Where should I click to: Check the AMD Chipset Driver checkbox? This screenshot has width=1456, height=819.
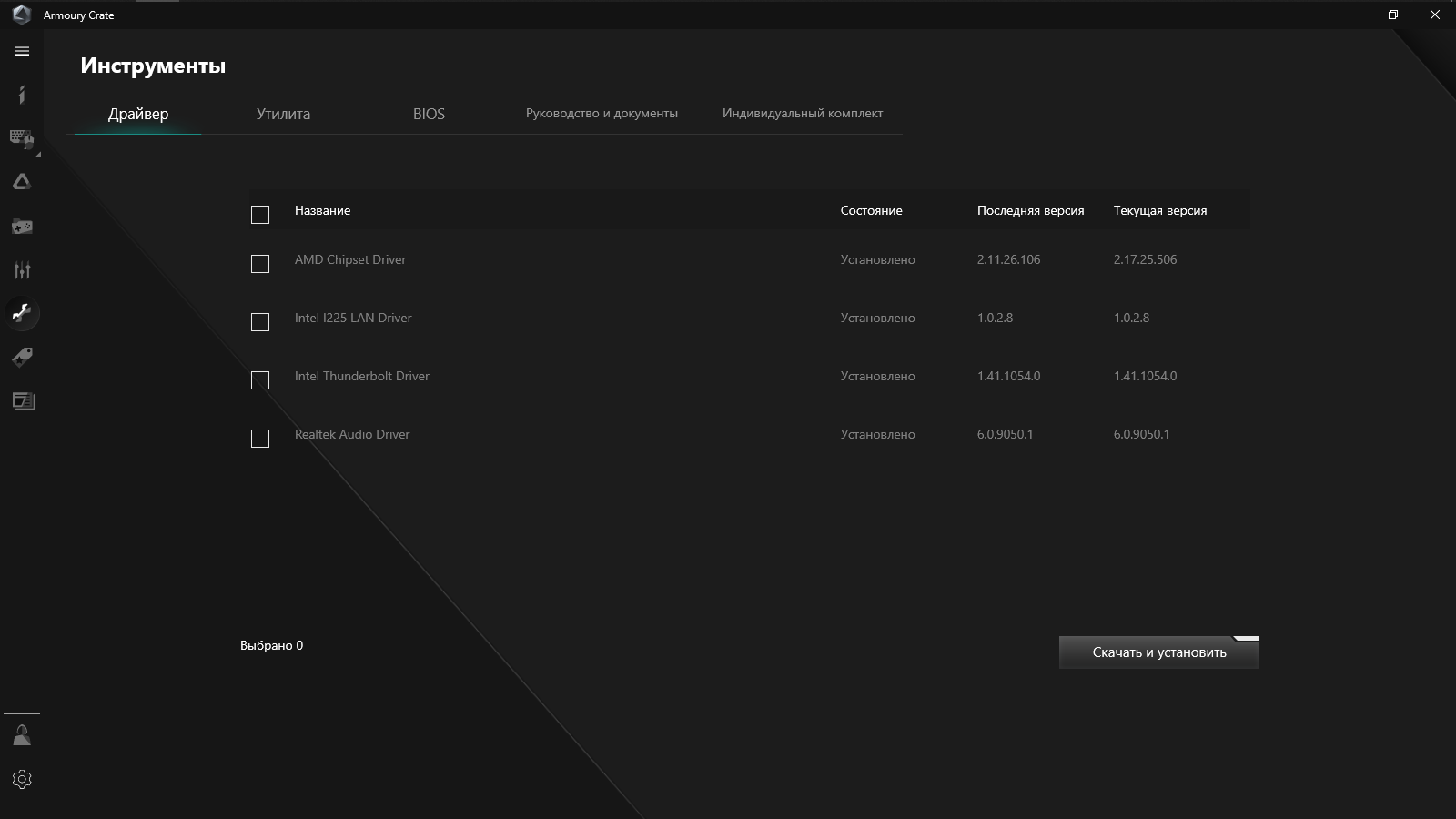pyautogui.click(x=260, y=264)
